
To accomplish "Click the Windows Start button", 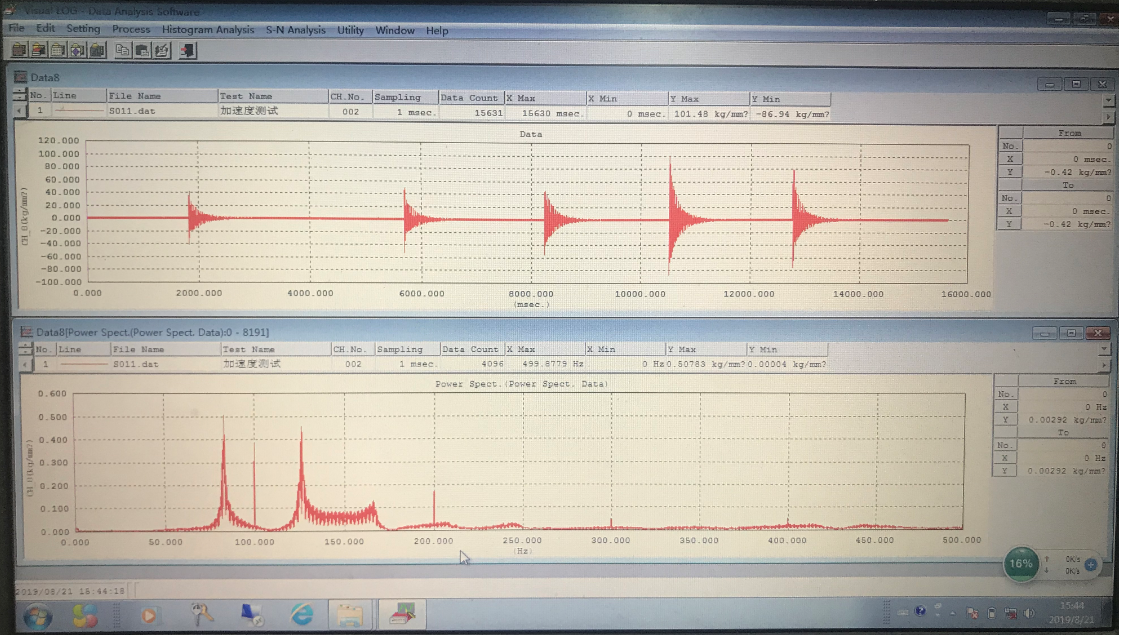I will coord(37,614).
